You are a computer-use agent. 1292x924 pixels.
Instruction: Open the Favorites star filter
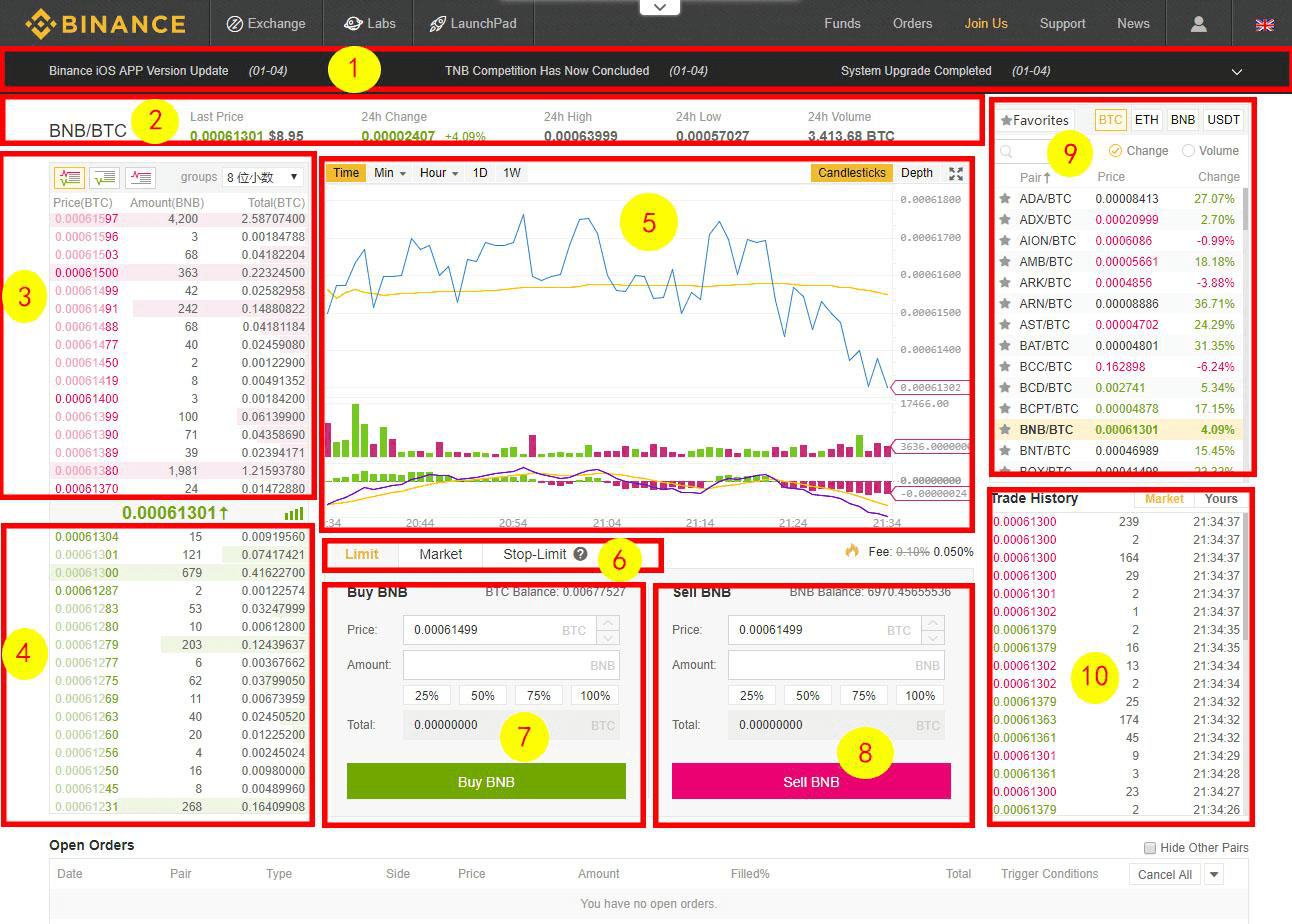(x=1036, y=120)
